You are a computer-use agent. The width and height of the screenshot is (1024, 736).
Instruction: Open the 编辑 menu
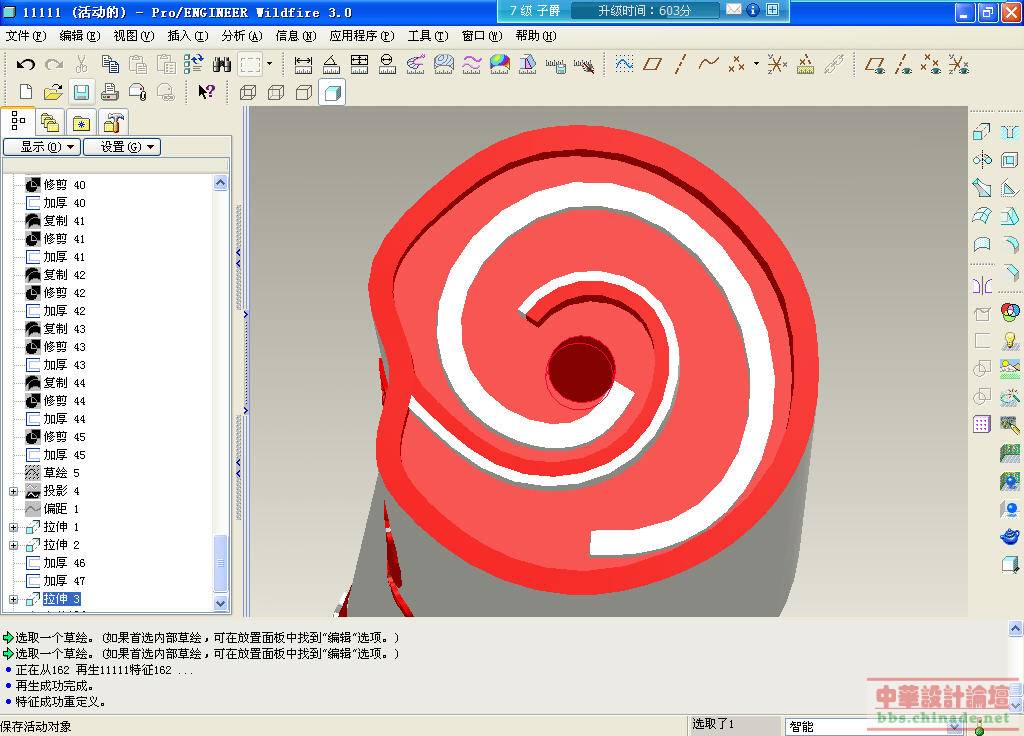pos(80,36)
